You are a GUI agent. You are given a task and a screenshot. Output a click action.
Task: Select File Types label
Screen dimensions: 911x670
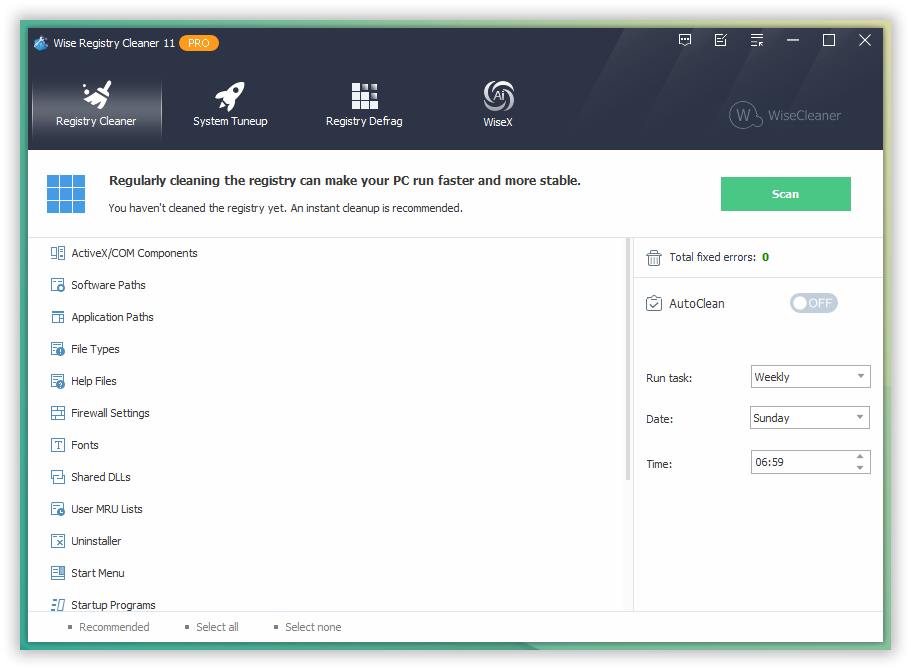tap(95, 349)
